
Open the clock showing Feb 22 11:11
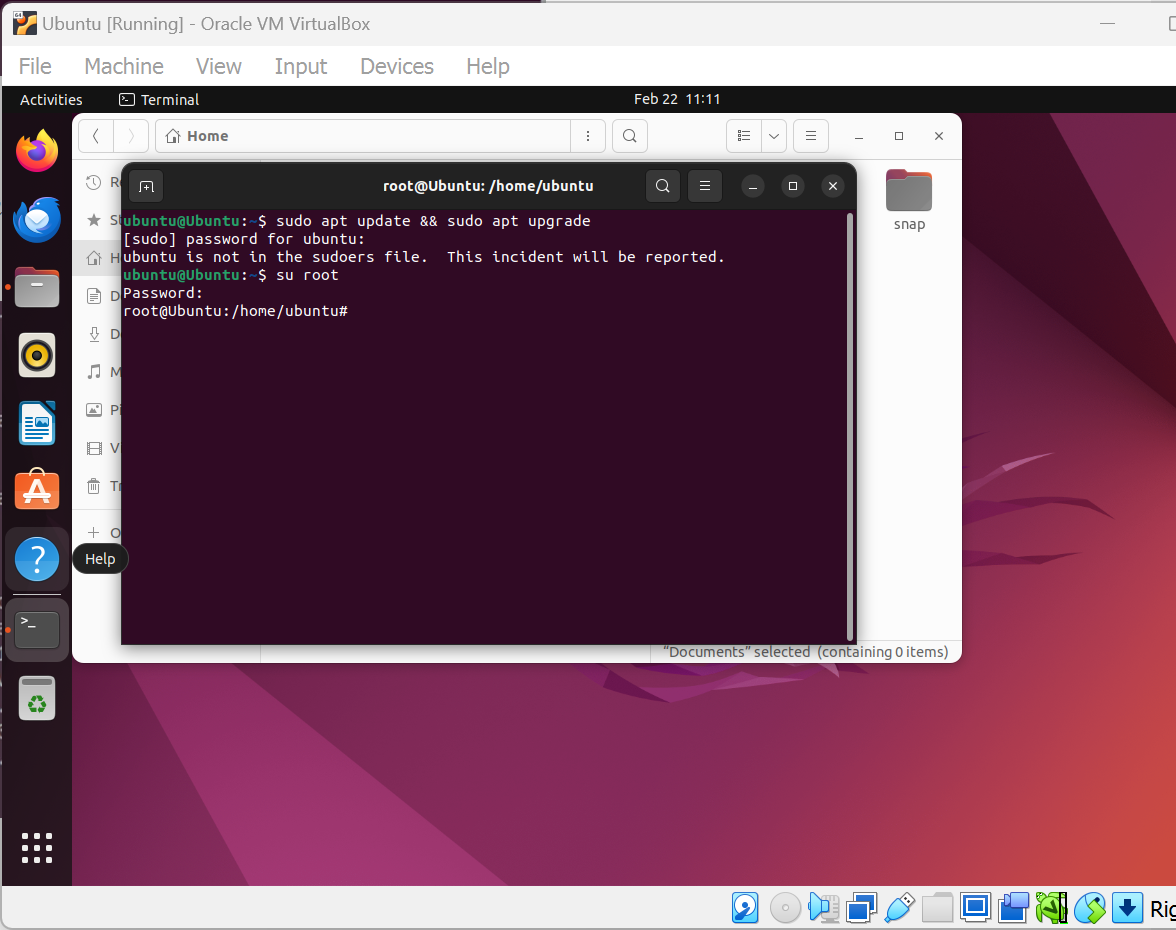pyautogui.click(x=676, y=99)
